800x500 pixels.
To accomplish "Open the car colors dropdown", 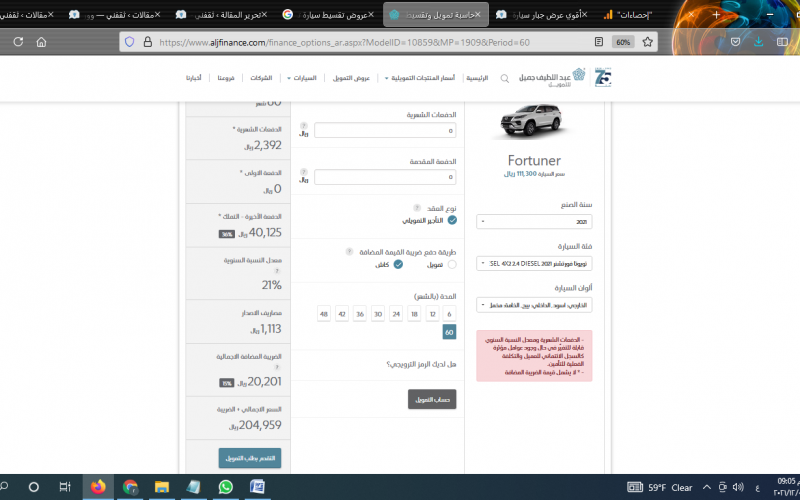I will [534, 305].
